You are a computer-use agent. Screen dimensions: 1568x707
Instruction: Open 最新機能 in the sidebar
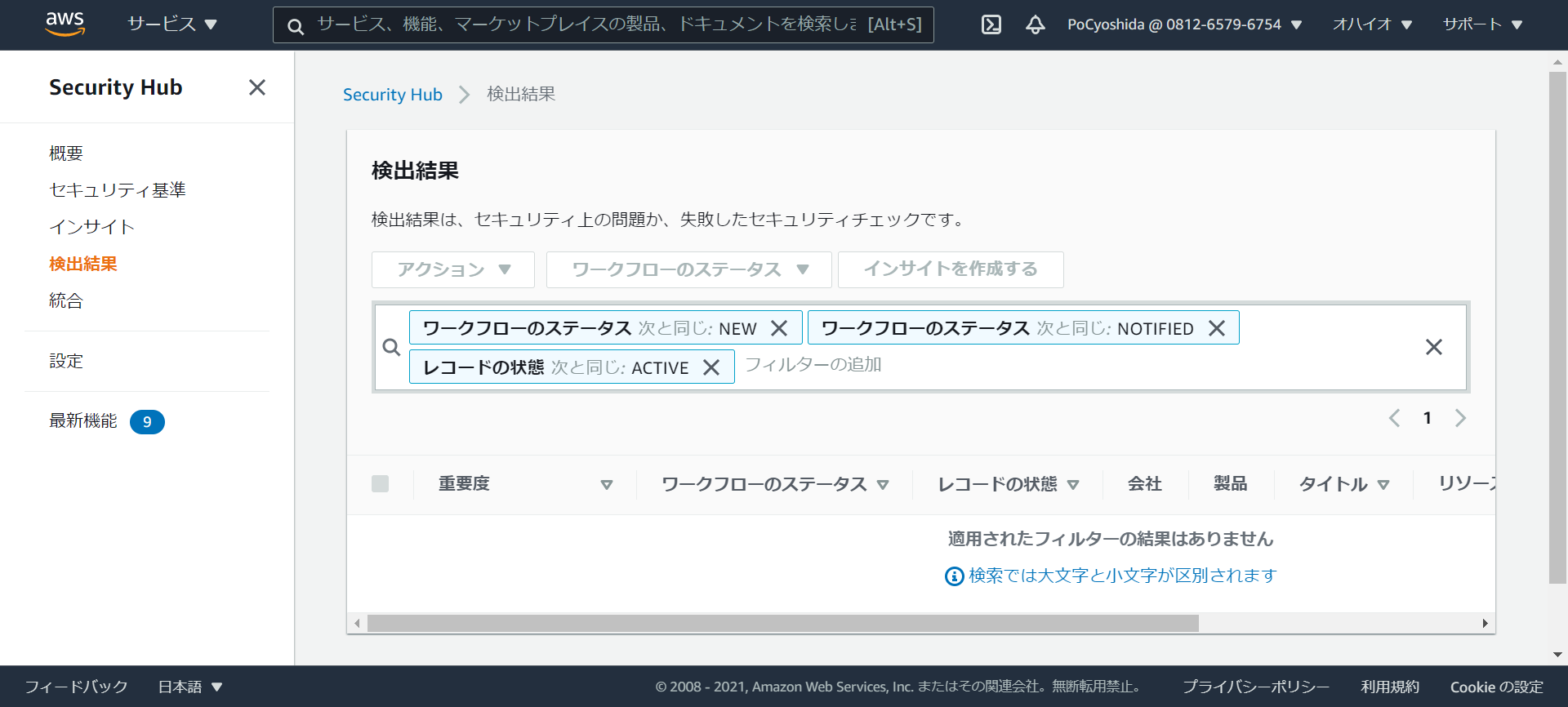[x=83, y=421]
